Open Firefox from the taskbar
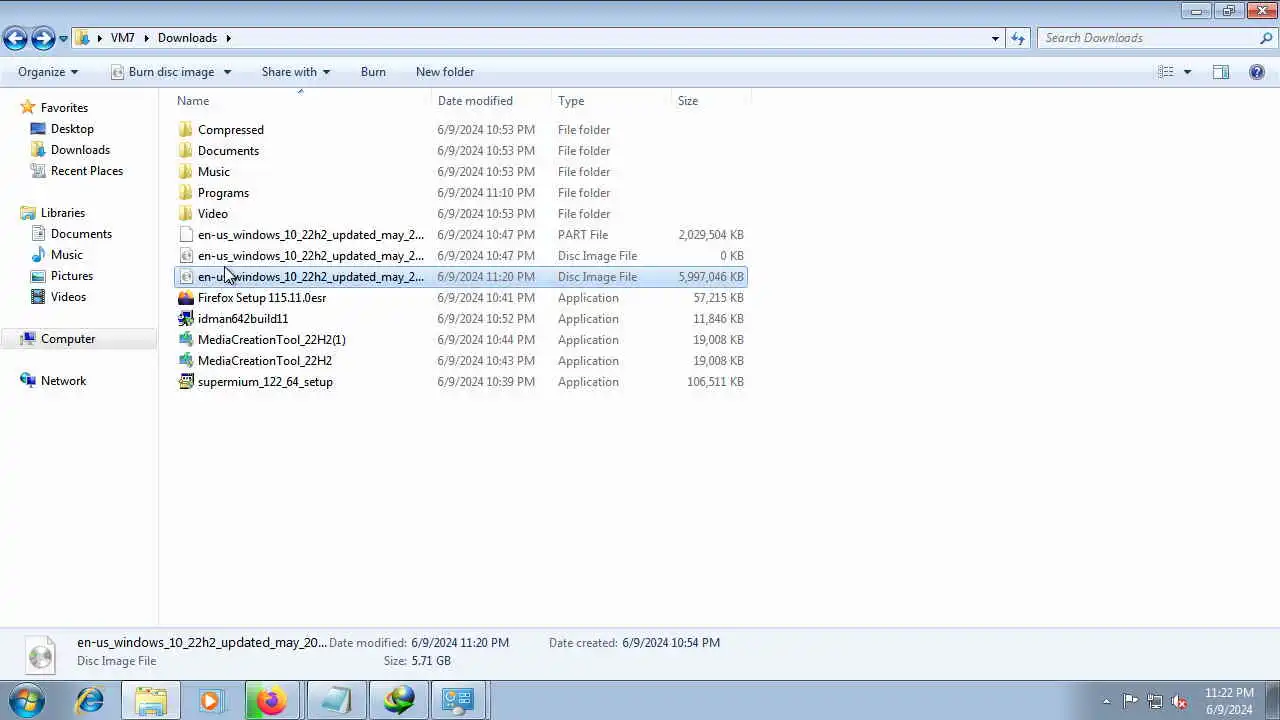 pyautogui.click(x=271, y=700)
